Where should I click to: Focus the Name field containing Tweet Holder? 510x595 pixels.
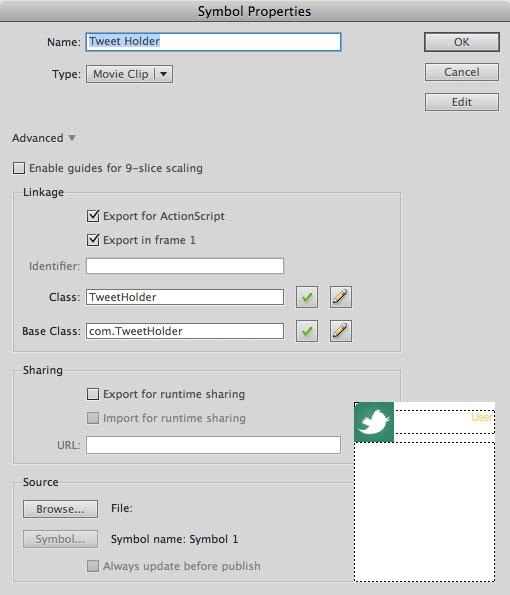pyautogui.click(x=213, y=42)
